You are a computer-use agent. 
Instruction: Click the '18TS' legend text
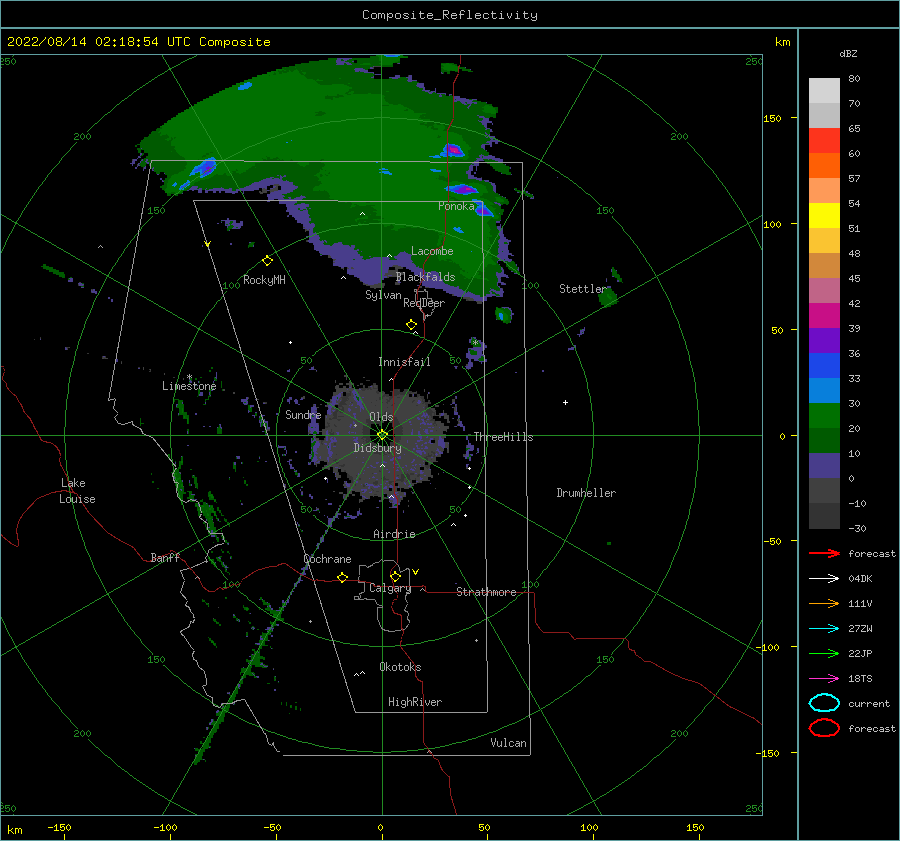pos(860,679)
